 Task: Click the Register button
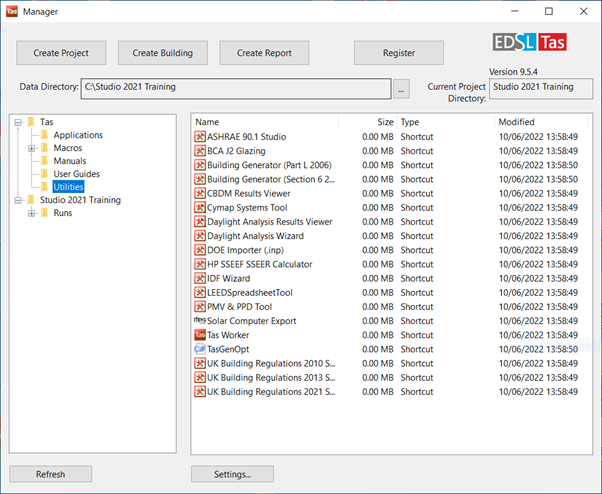399,53
